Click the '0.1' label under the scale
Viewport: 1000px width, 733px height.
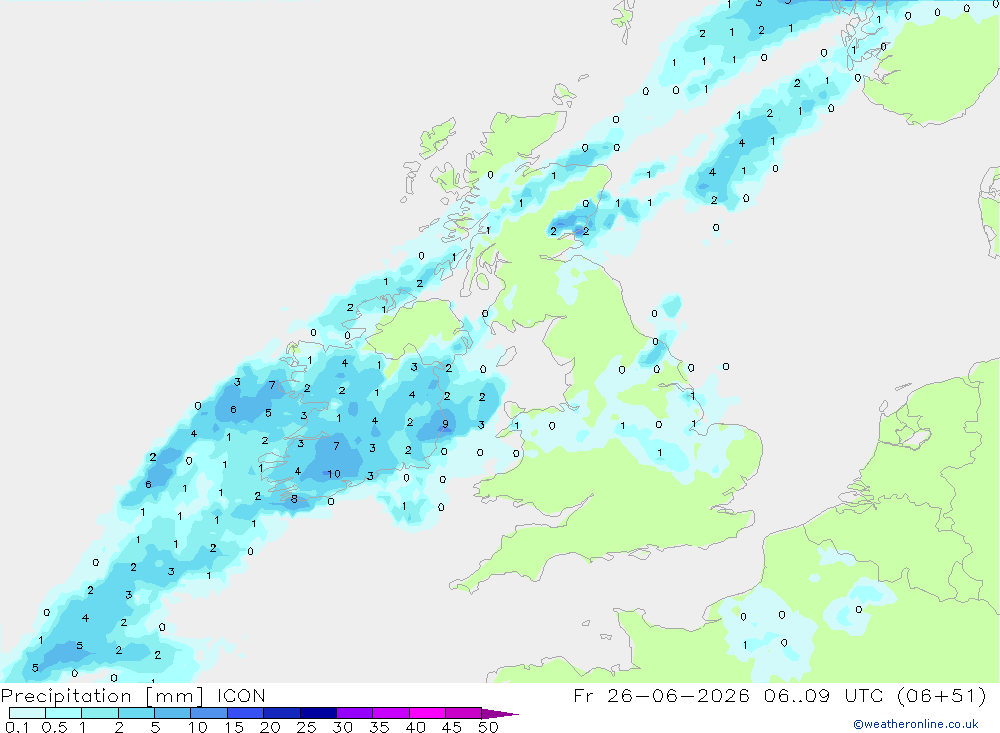(x=17, y=727)
